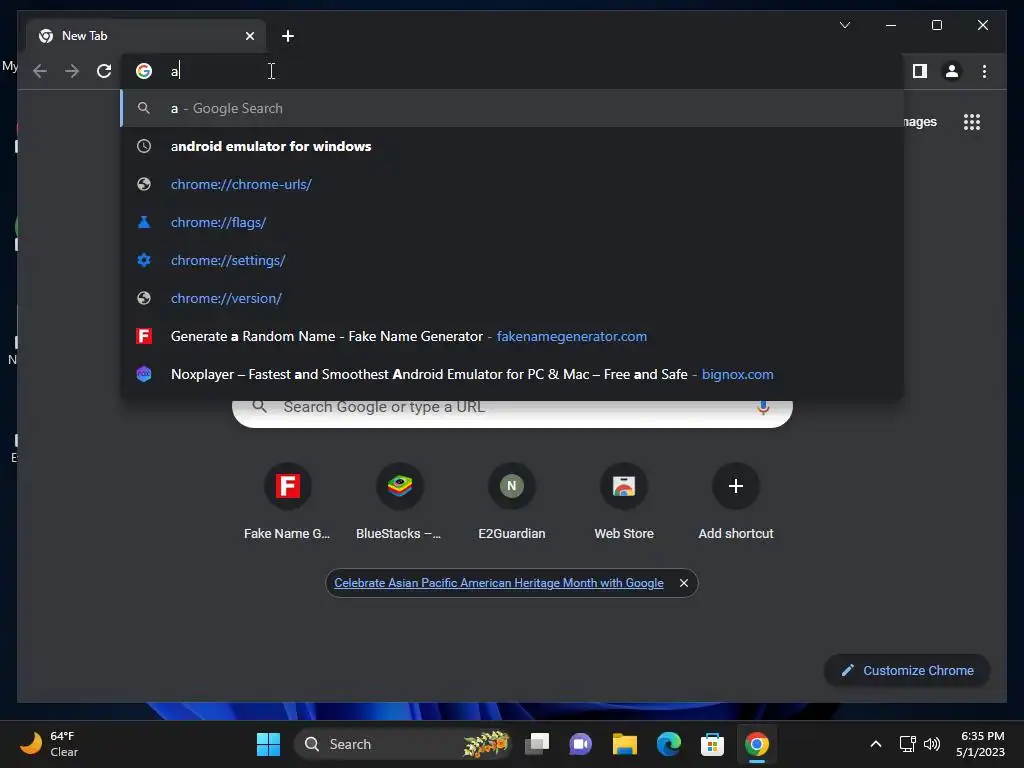The height and width of the screenshot is (768, 1024).
Task: Expand the tab search chevron
Action: (x=844, y=25)
